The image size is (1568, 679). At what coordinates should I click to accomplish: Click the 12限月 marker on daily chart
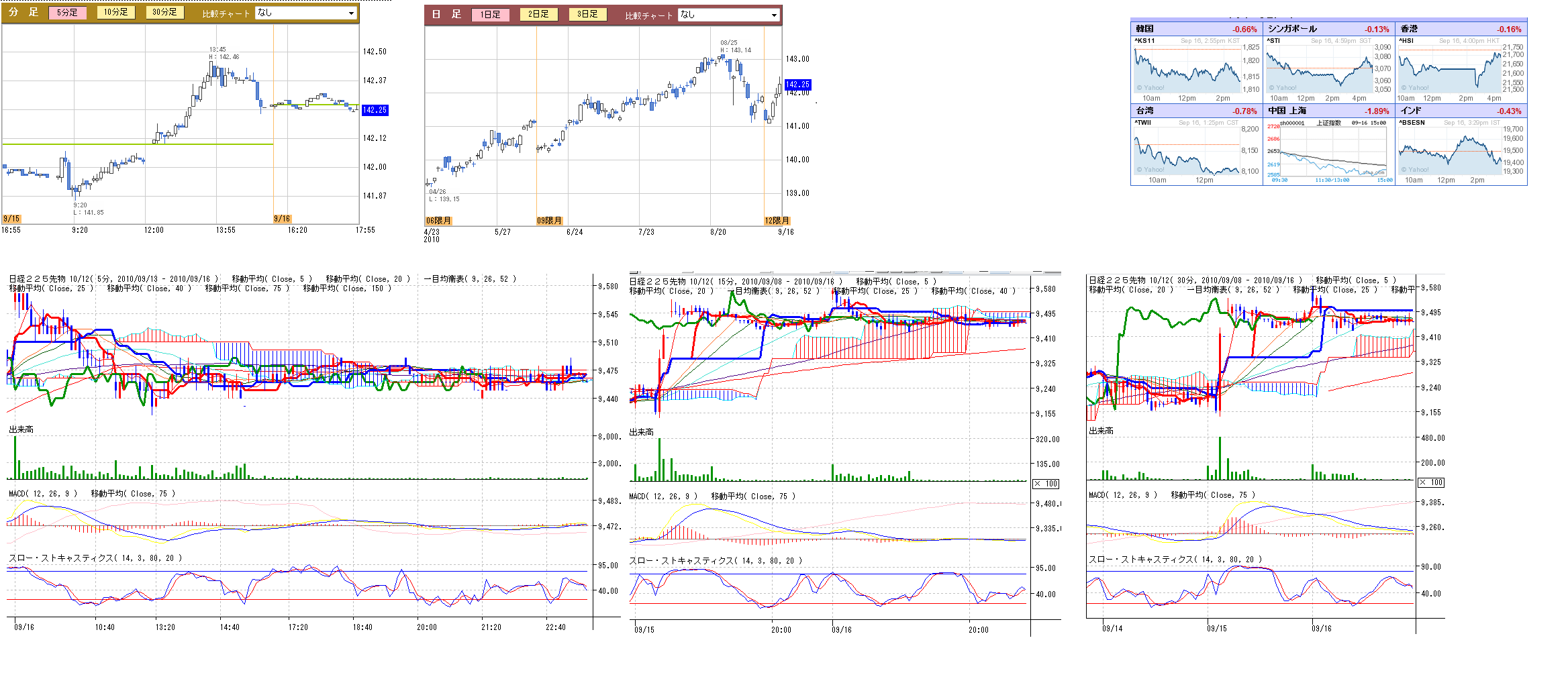[777, 221]
